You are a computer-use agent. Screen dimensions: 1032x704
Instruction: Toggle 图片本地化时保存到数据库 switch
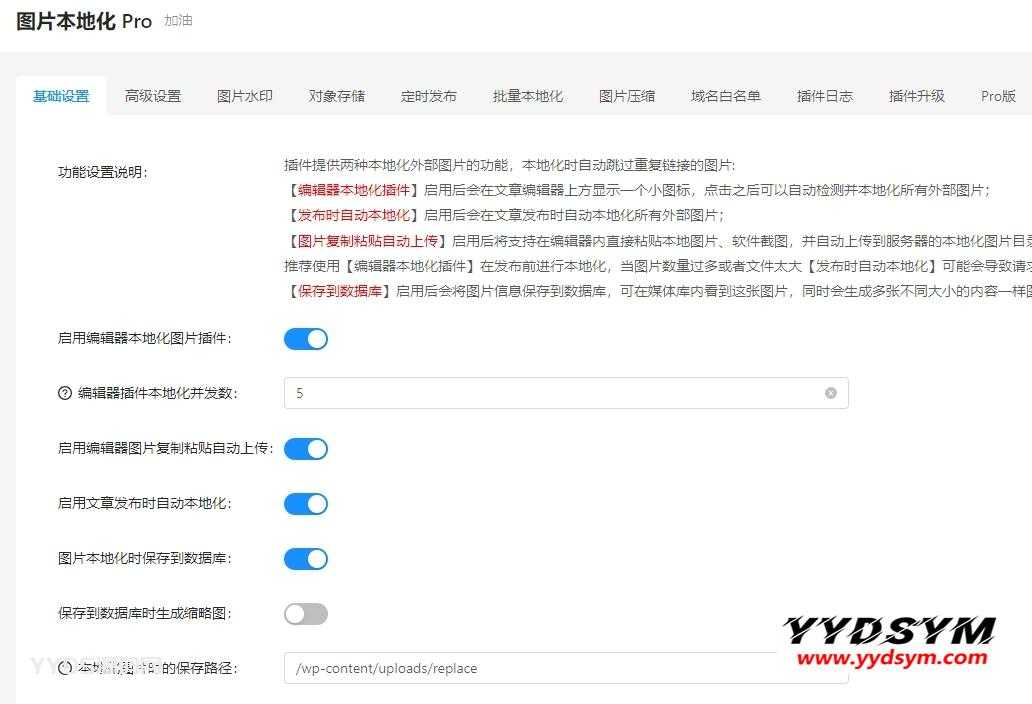coord(305,559)
